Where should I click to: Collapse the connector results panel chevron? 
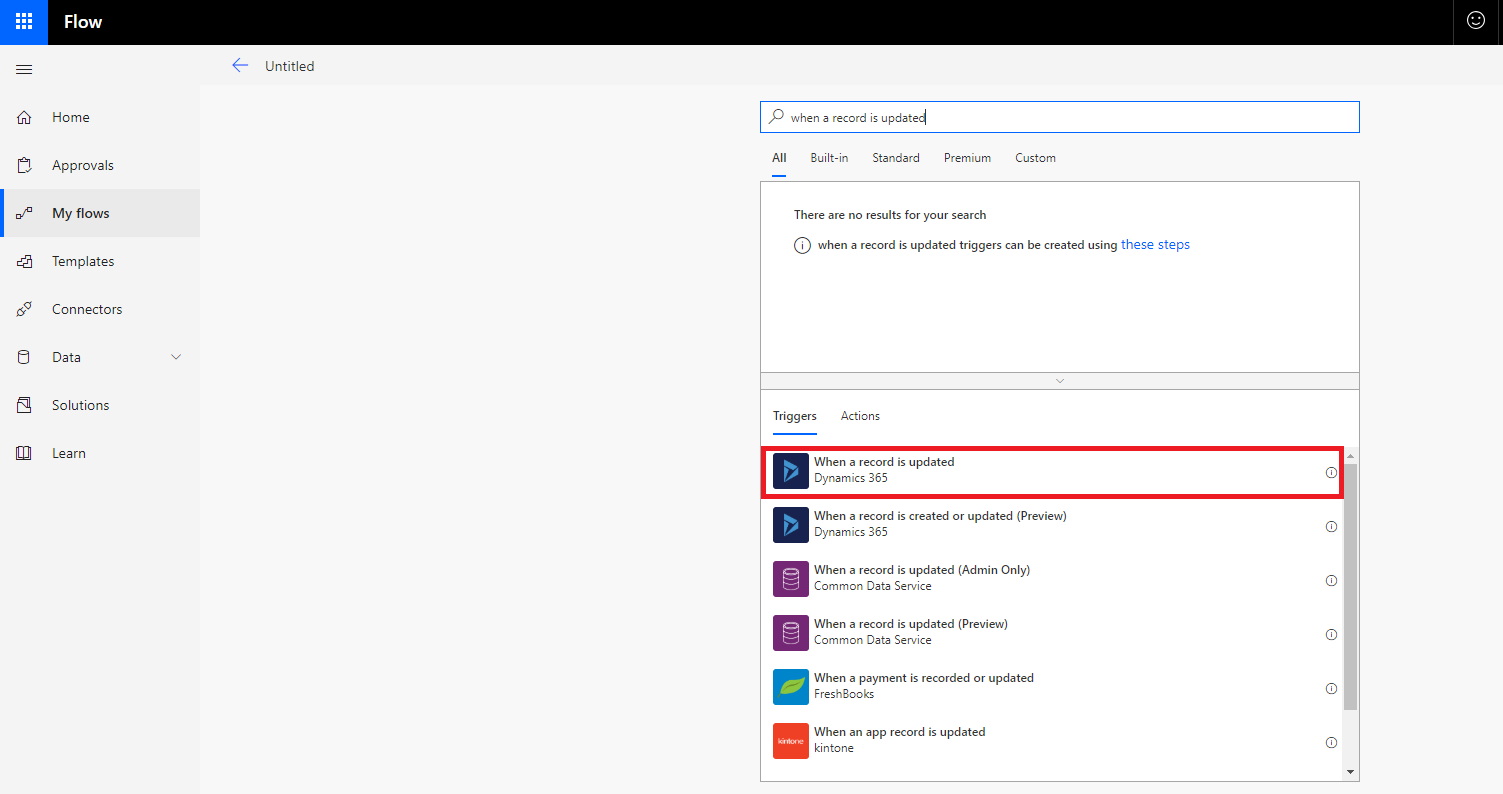1060,381
